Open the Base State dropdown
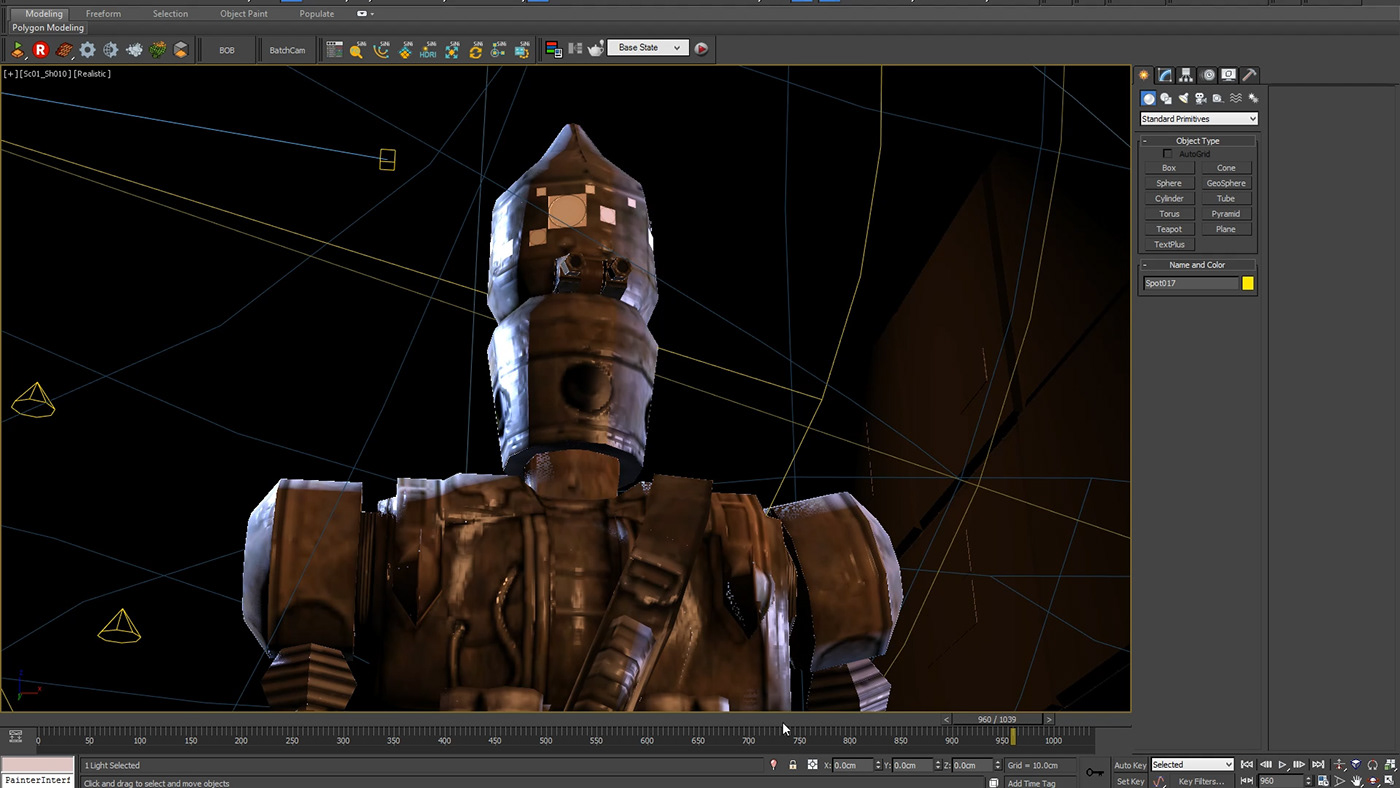The height and width of the screenshot is (788, 1400). (x=648, y=48)
